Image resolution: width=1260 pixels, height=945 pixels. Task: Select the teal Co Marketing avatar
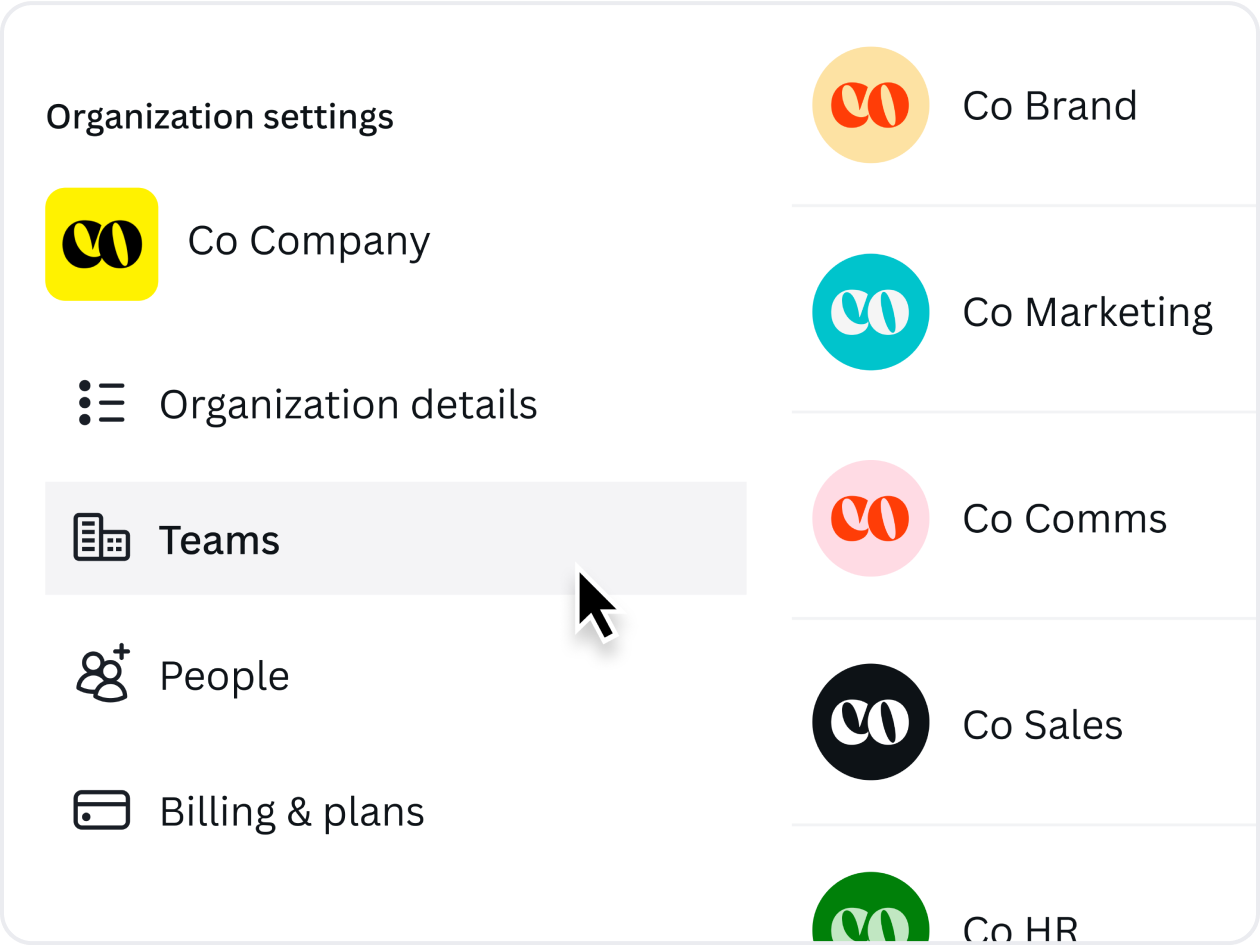click(870, 312)
